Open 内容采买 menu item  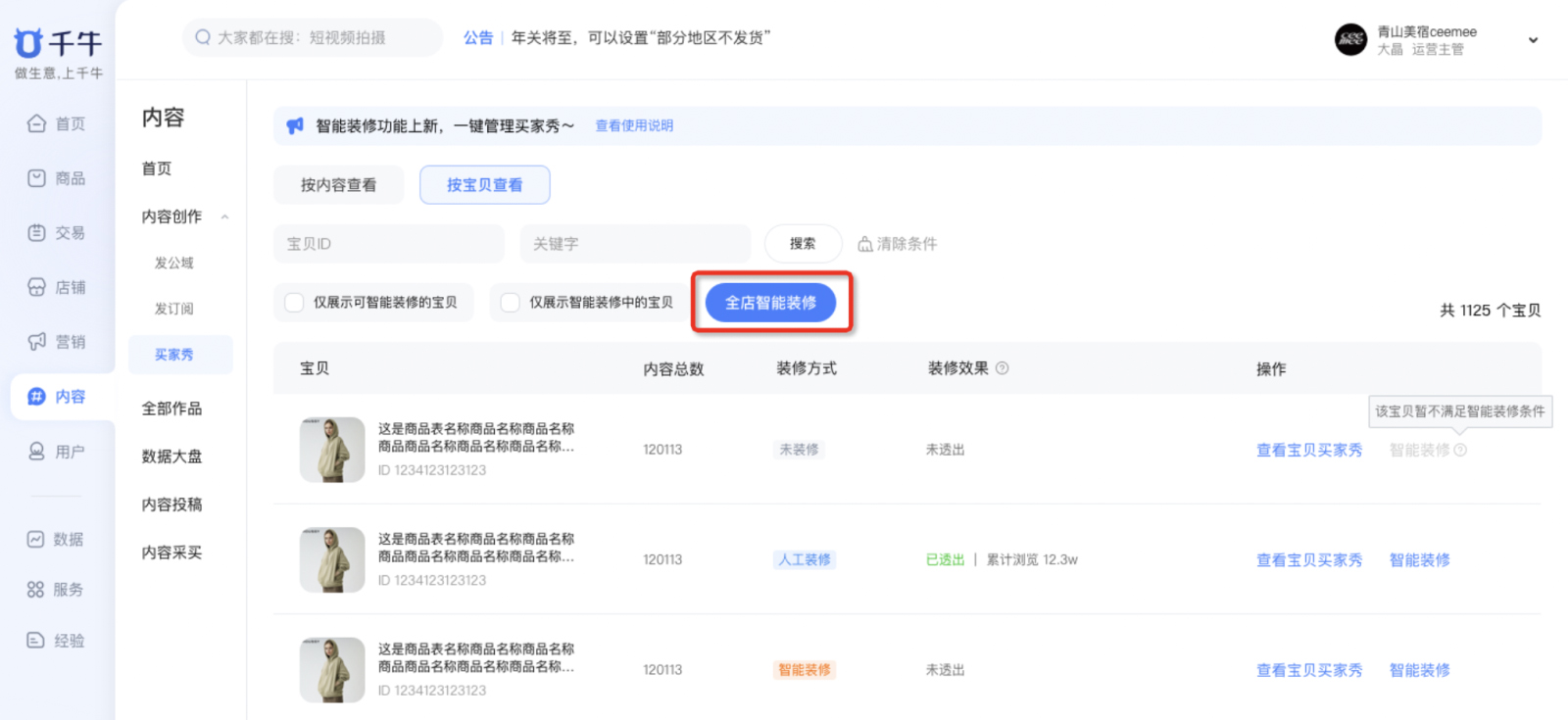click(x=171, y=552)
